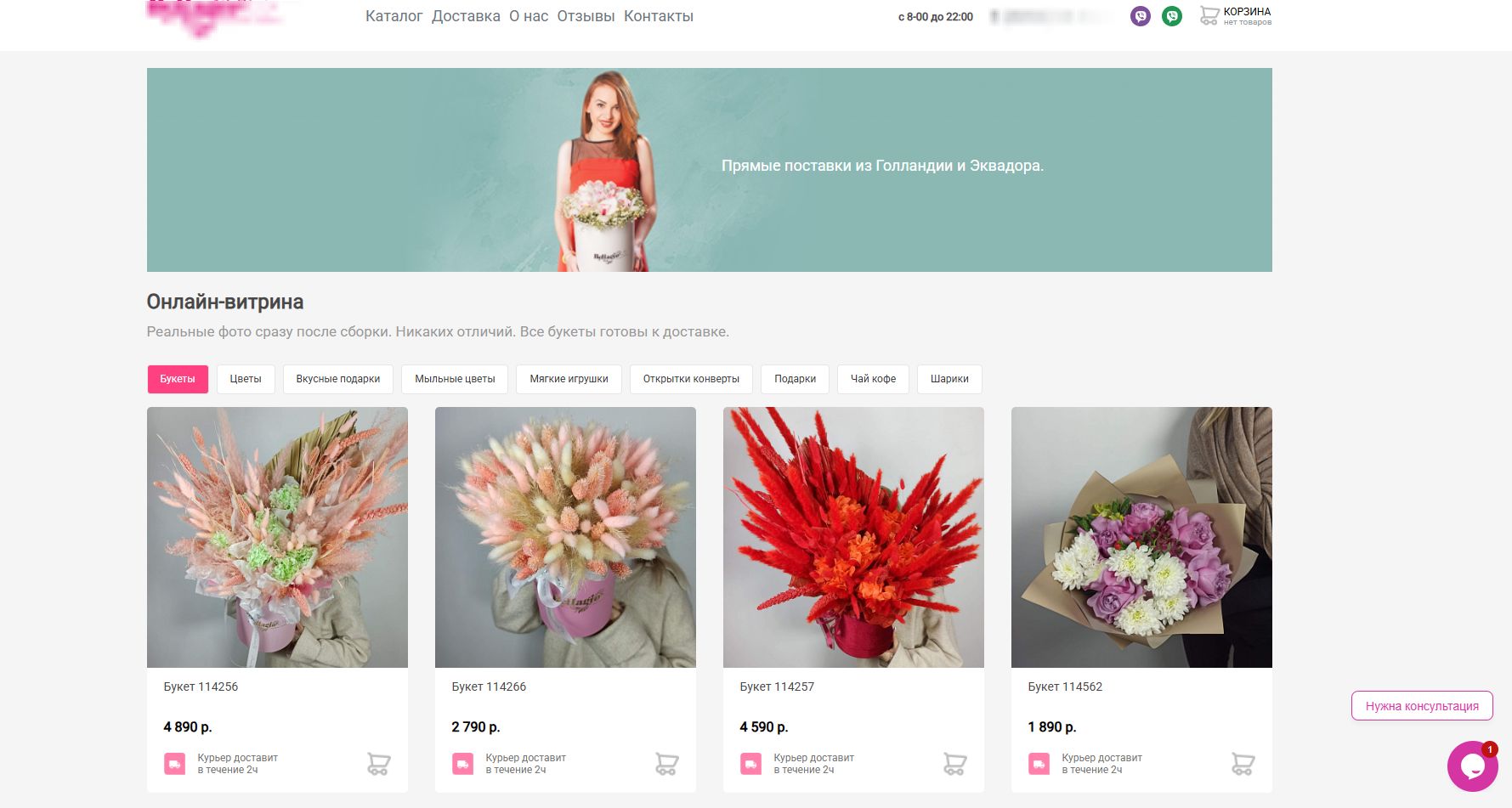
Task: Select the Цветы category filter
Action: (246, 379)
